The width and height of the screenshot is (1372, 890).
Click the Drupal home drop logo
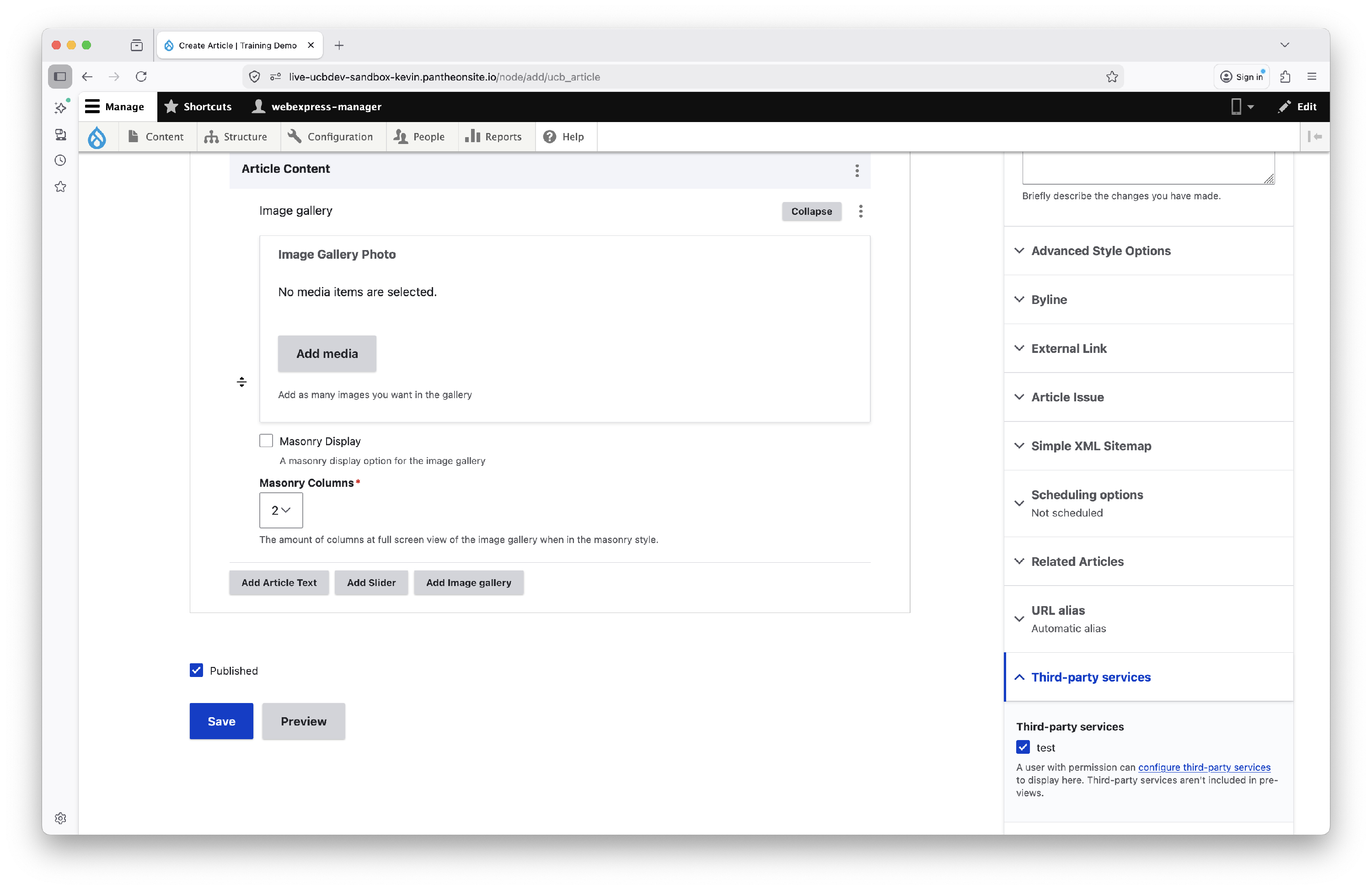point(97,137)
